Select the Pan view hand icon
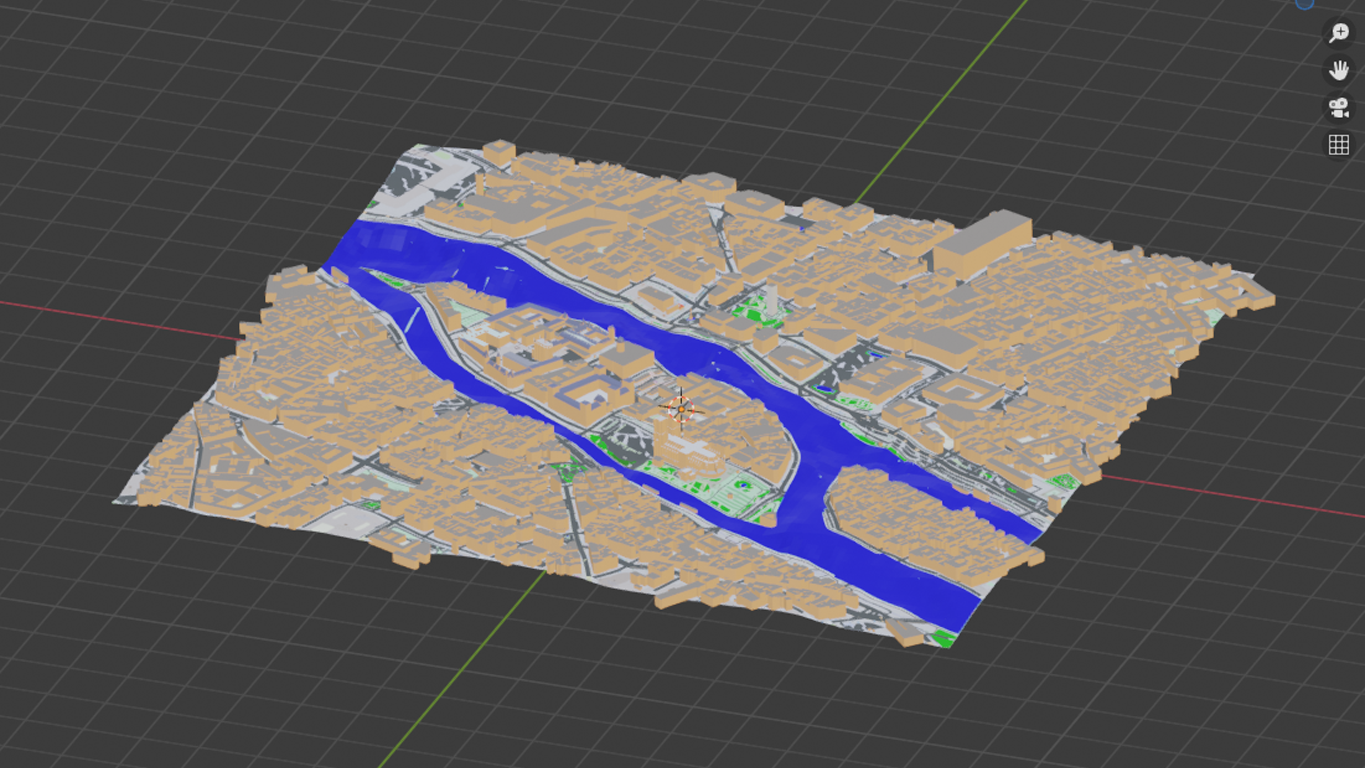Image resolution: width=1365 pixels, height=768 pixels. click(x=1338, y=70)
